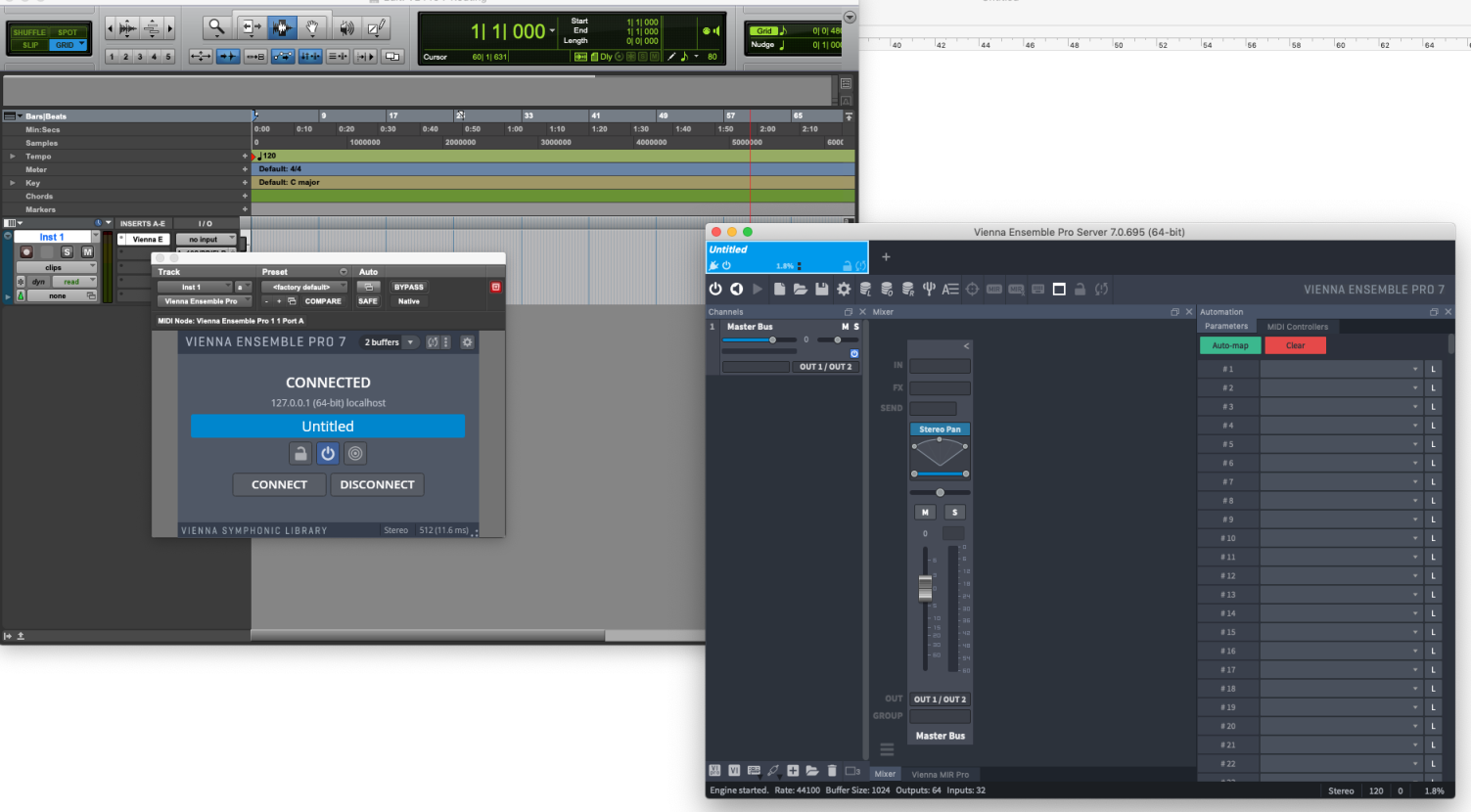Select the Pencil tool in Pro Tools

pyautogui.click(x=376, y=28)
